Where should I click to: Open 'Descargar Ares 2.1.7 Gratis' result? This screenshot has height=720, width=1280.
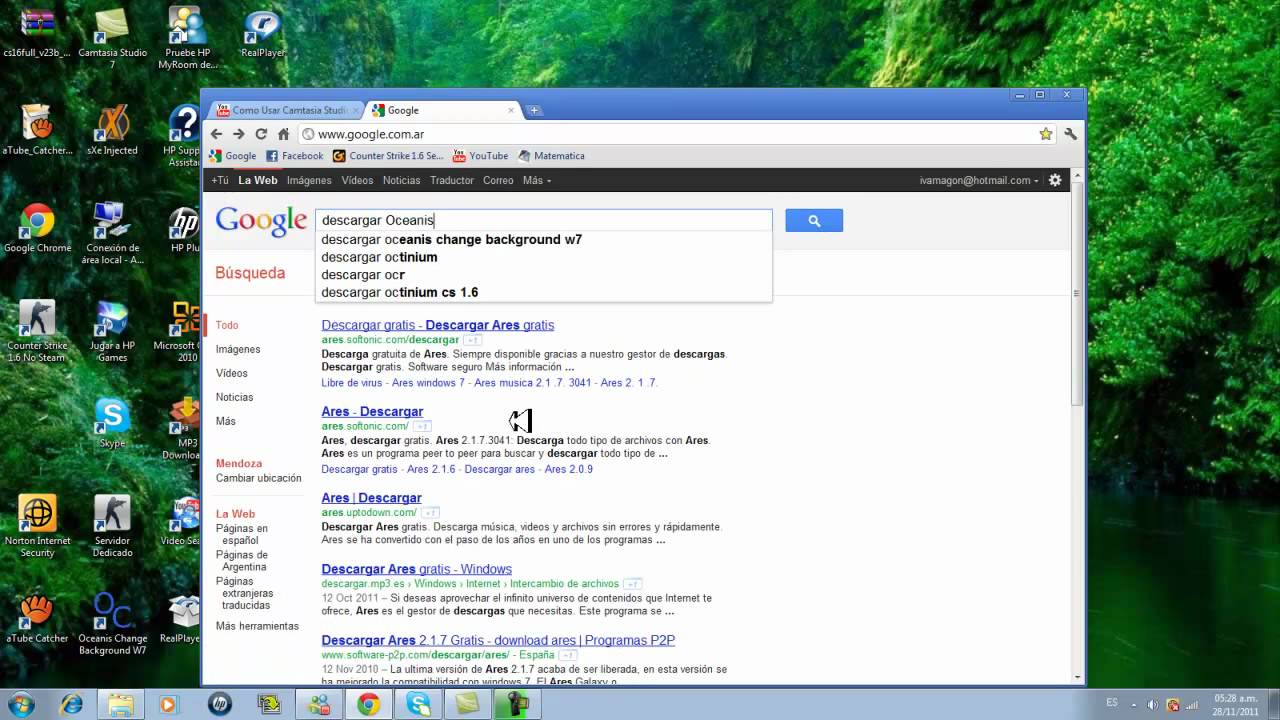click(x=498, y=640)
